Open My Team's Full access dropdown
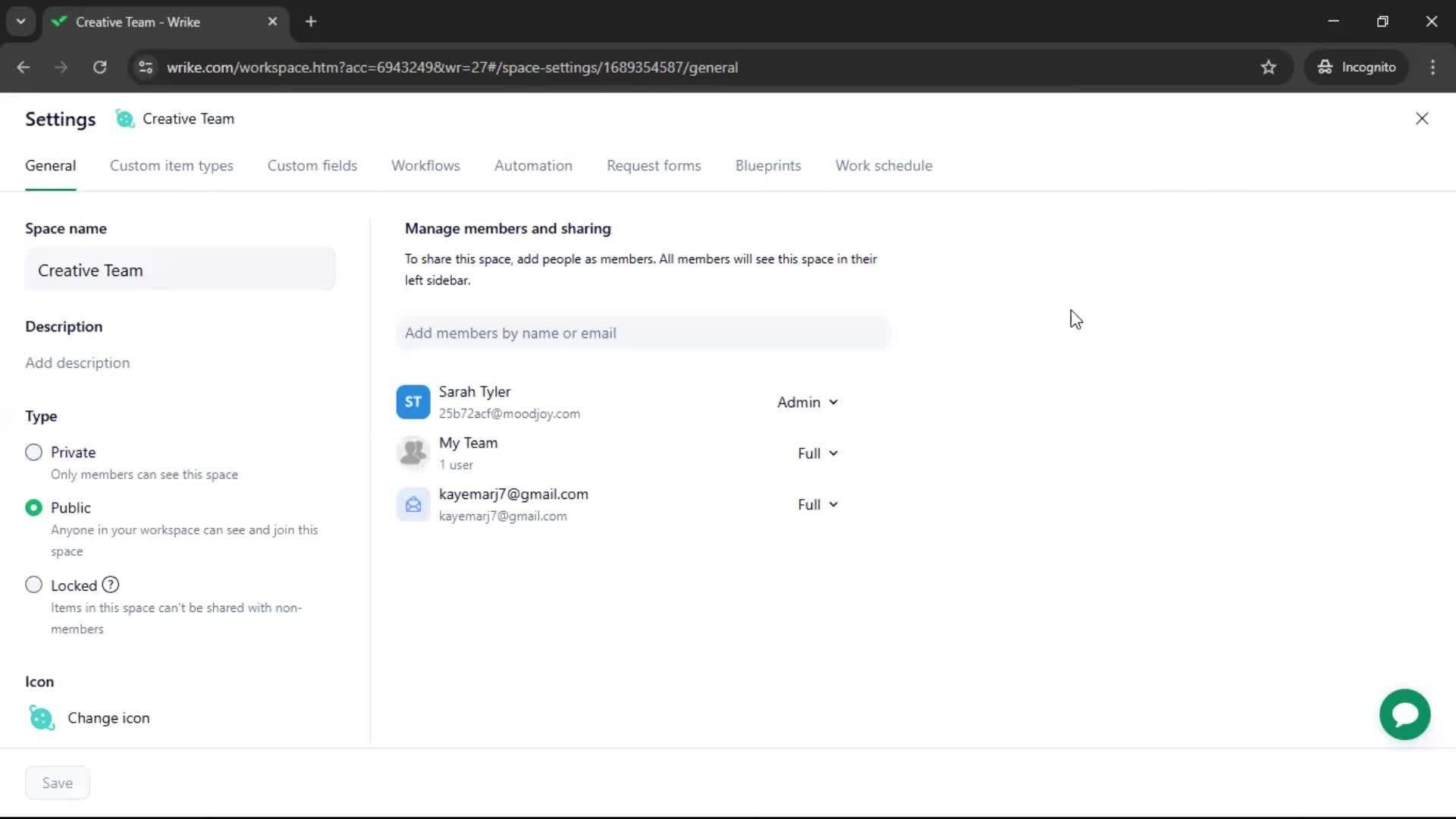The width and height of the screenshot is (1456, 819). (x=817, y=453)
